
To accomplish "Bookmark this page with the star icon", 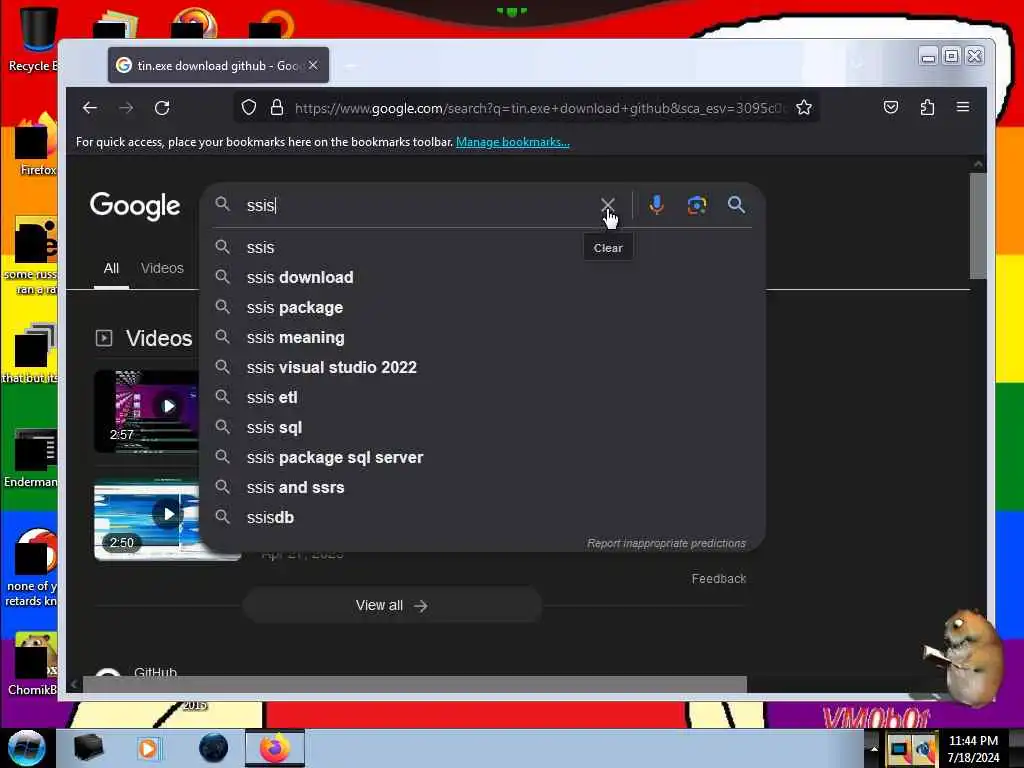I will tap(804, 107).
